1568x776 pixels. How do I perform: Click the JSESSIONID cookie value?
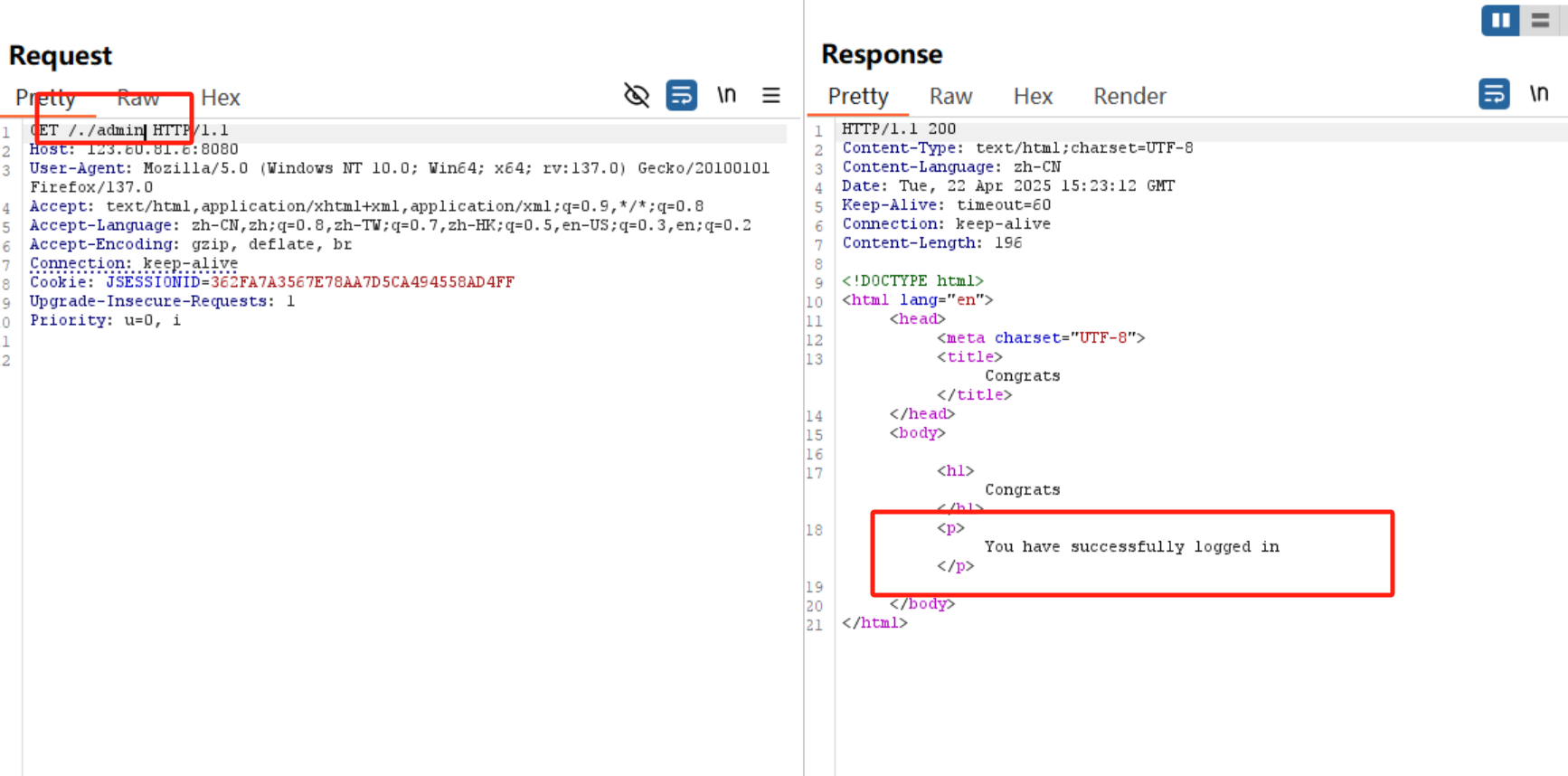[x=362, y=282]
